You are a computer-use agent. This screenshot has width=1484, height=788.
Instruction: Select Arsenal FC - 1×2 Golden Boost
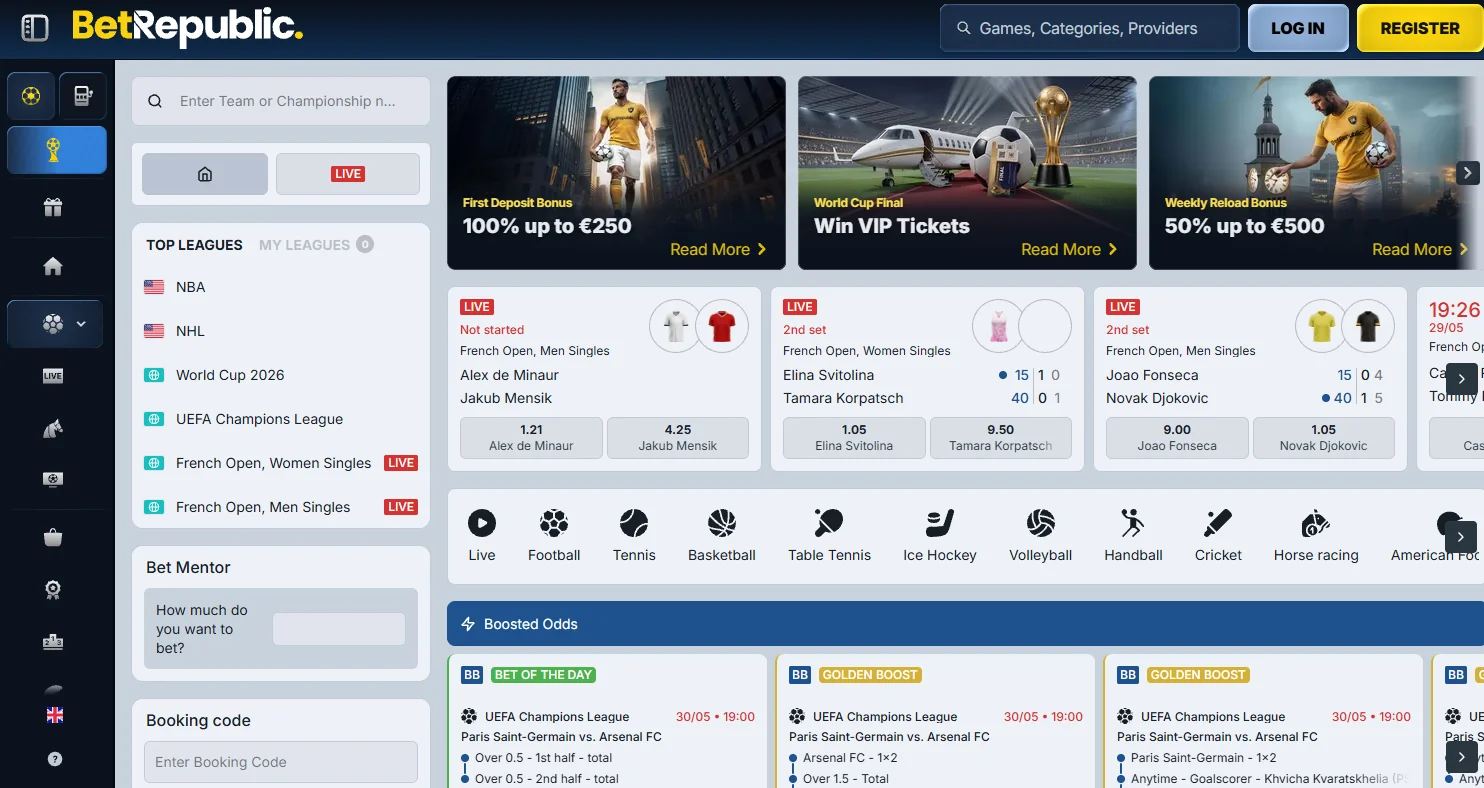pos(850,758)
